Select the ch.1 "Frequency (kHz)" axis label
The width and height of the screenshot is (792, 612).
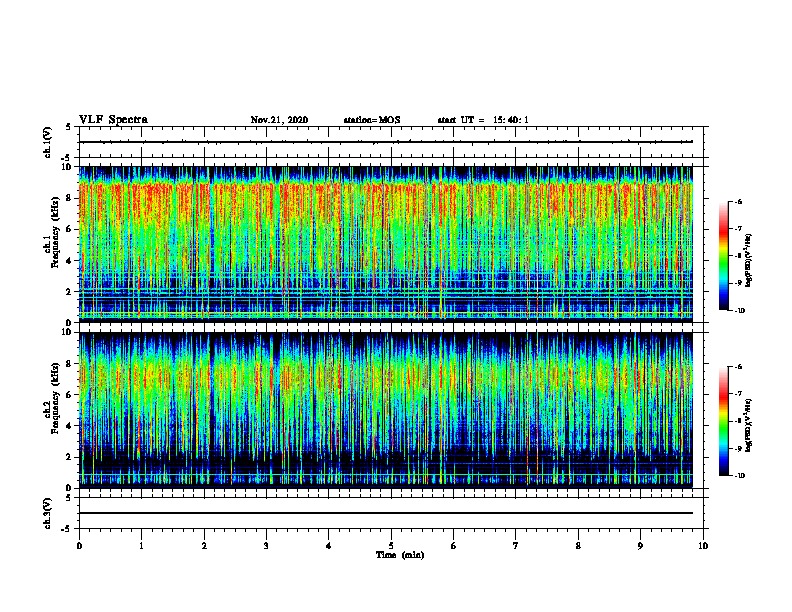point(55,232)
